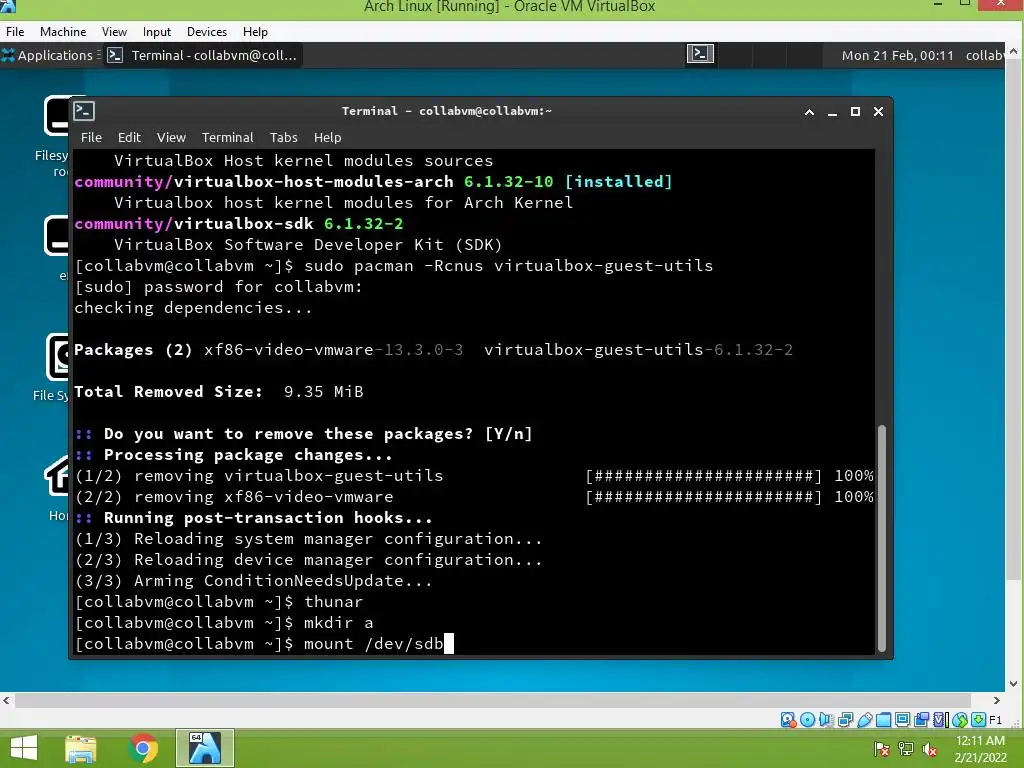Click the horizontal scrollbar right arrow
This screenshot has height=768, width=1024.
[x=997, y=700]
